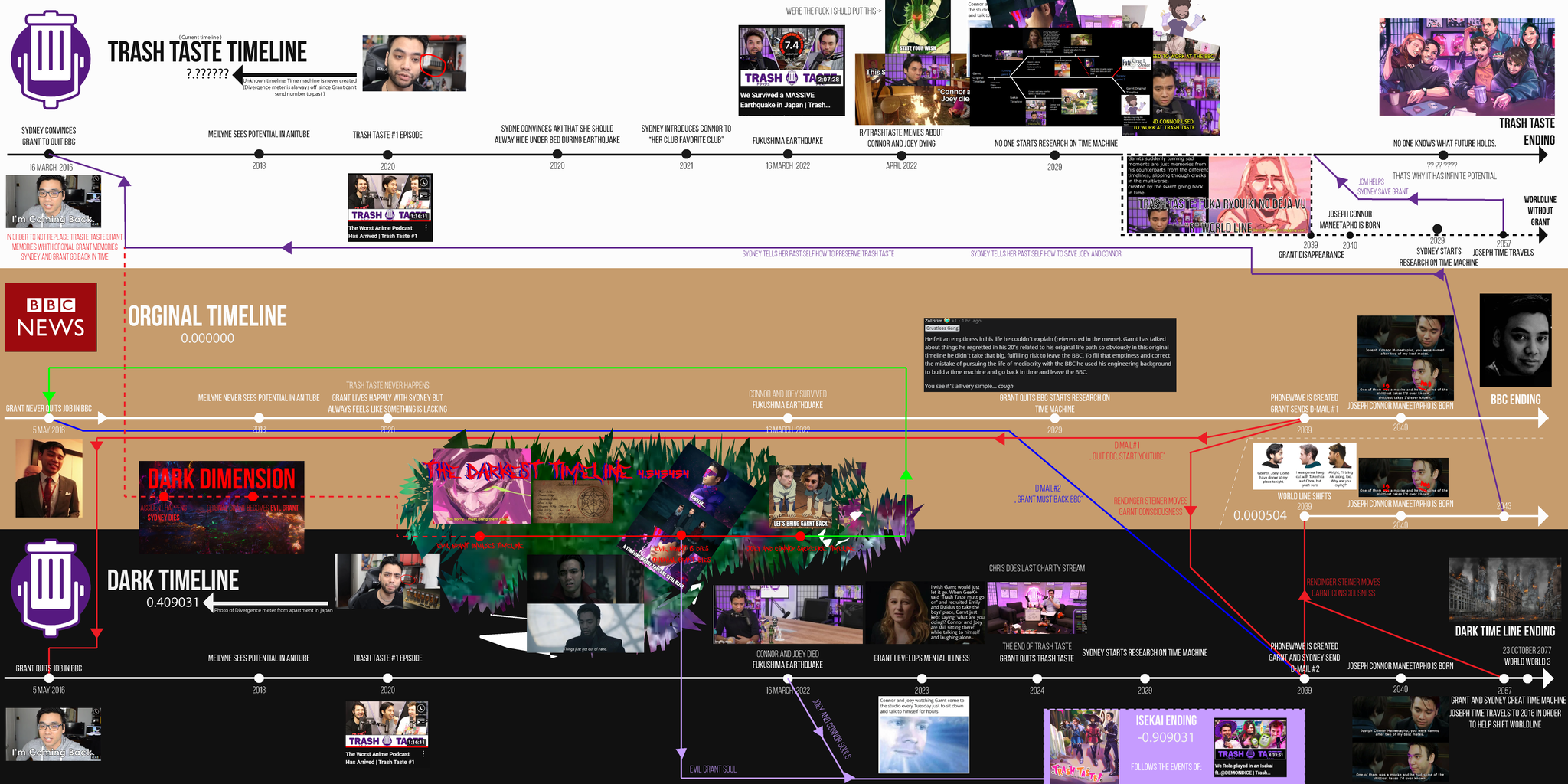Click Grant photo with red circle drawn

414,63
